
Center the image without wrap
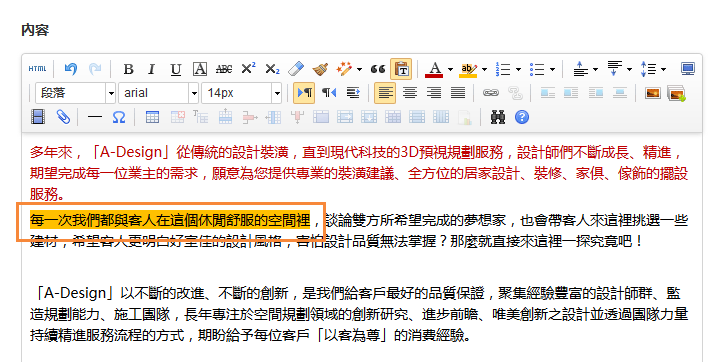coord(620,93)
